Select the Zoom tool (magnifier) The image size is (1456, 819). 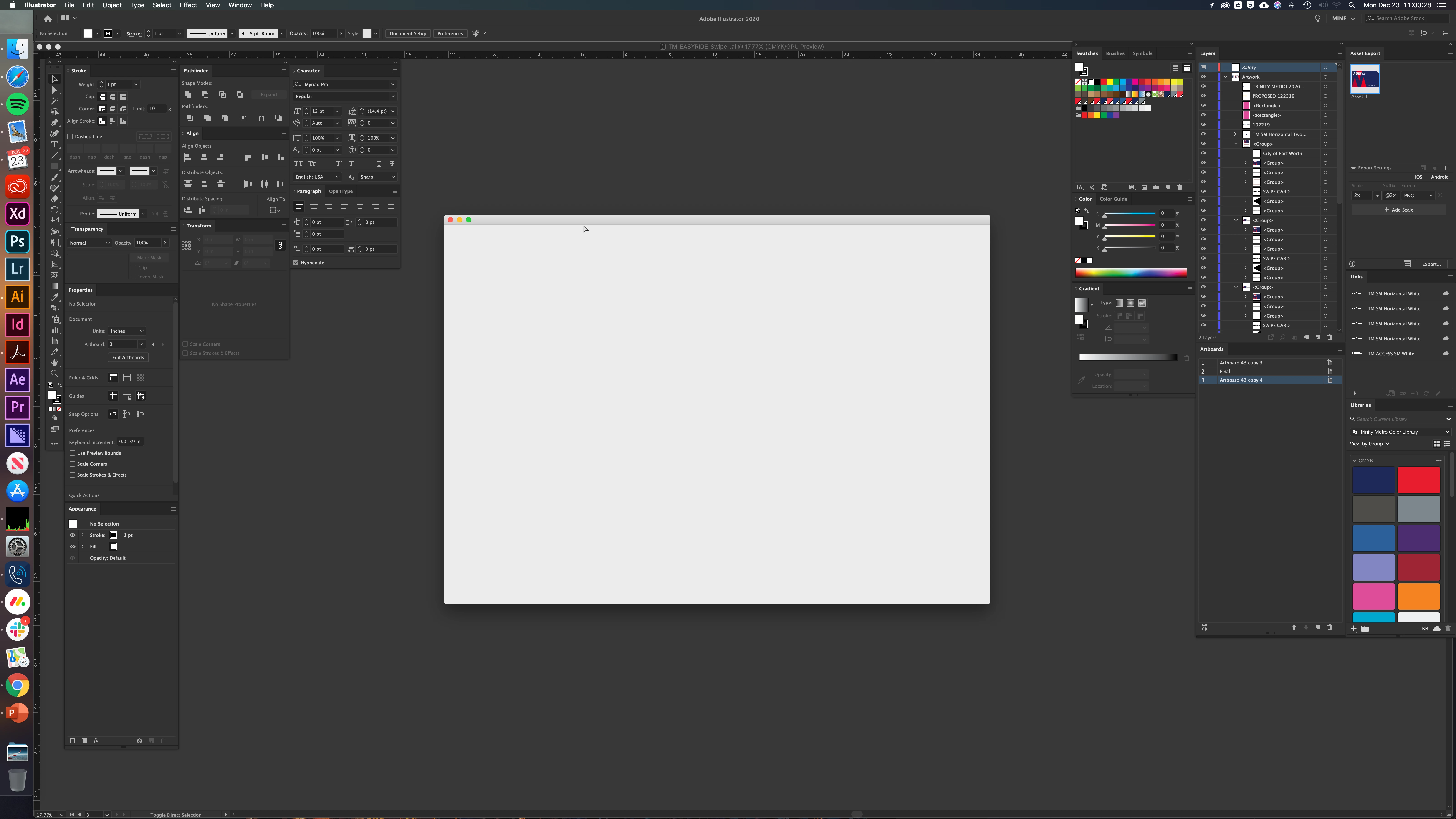[x=55, y=374]
